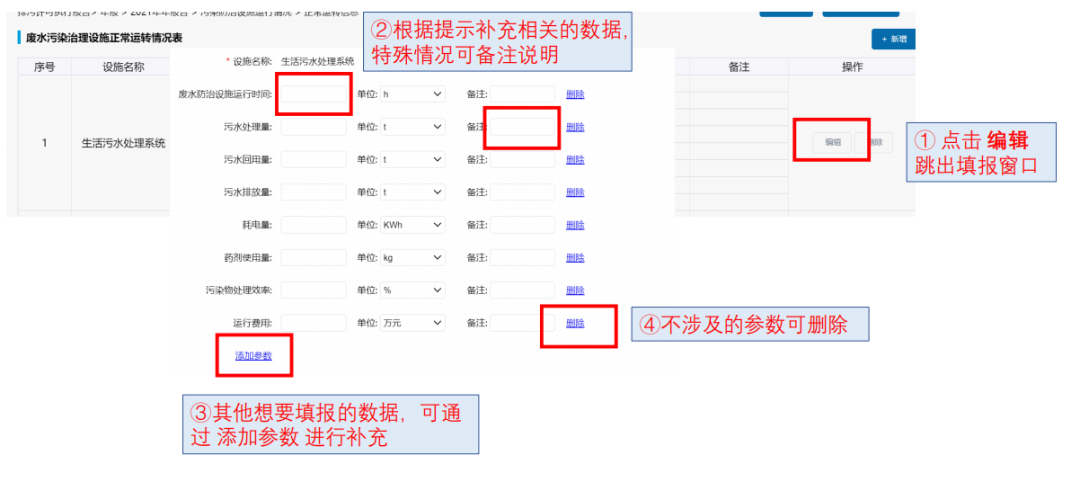This screenshot has width=1080, height=482.
Task: Expand the KWh unit dropdown for 耗电量
Action: [x=413, y=225]
